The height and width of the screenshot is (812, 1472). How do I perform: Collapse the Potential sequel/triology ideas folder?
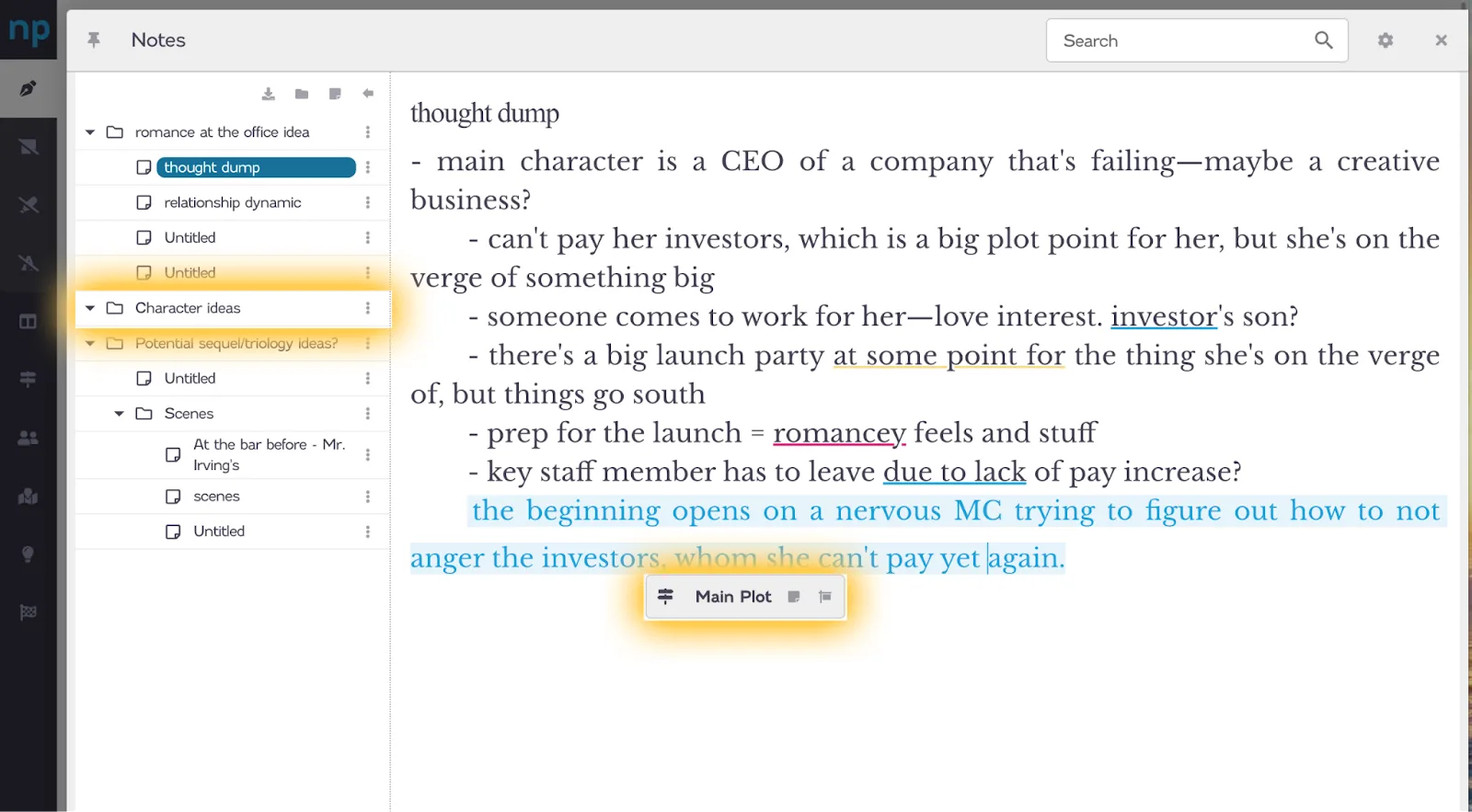click(90, 343)
